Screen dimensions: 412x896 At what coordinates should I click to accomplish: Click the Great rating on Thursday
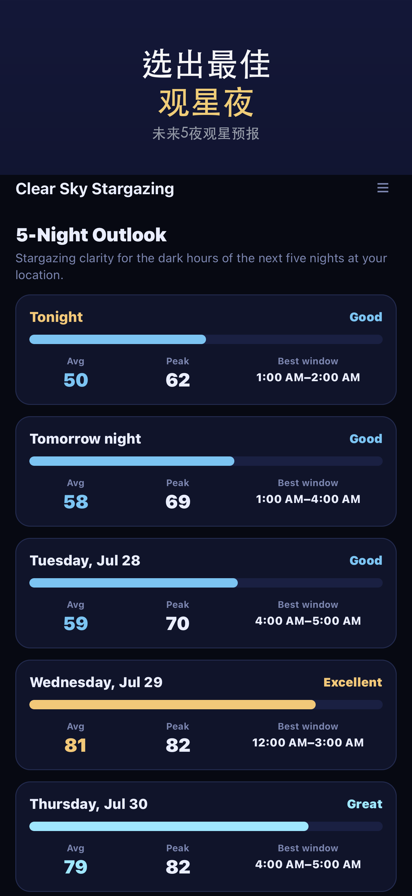pos(365,804)
